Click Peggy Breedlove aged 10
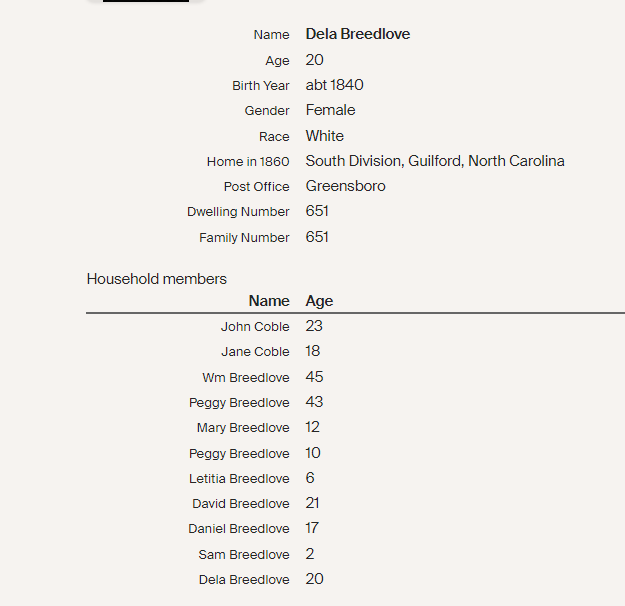This screenshot has width=625, height=606. (x=239, y=454)
